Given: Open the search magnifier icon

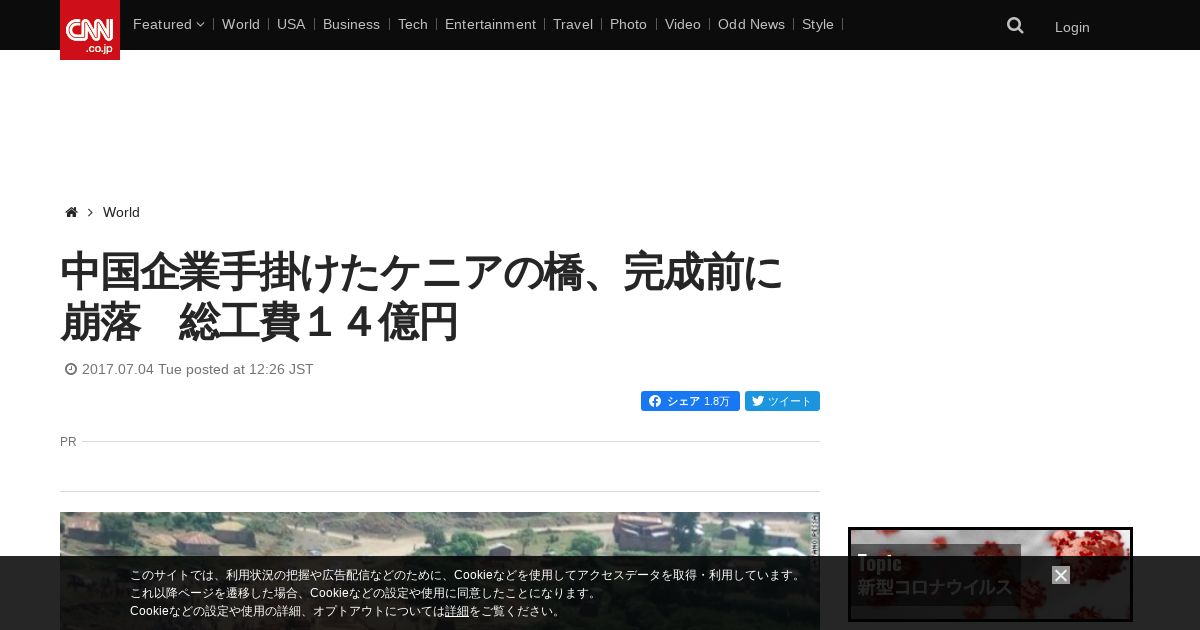Looking at the screenshot, I should 1015,26.
